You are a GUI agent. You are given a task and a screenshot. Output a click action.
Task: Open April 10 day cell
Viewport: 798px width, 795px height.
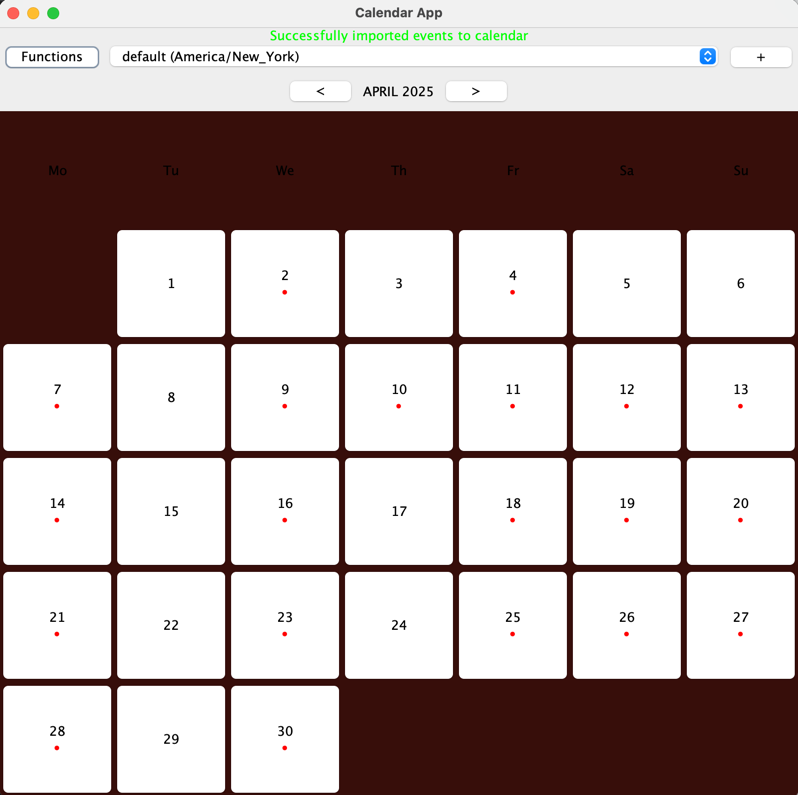coord(399,398)
